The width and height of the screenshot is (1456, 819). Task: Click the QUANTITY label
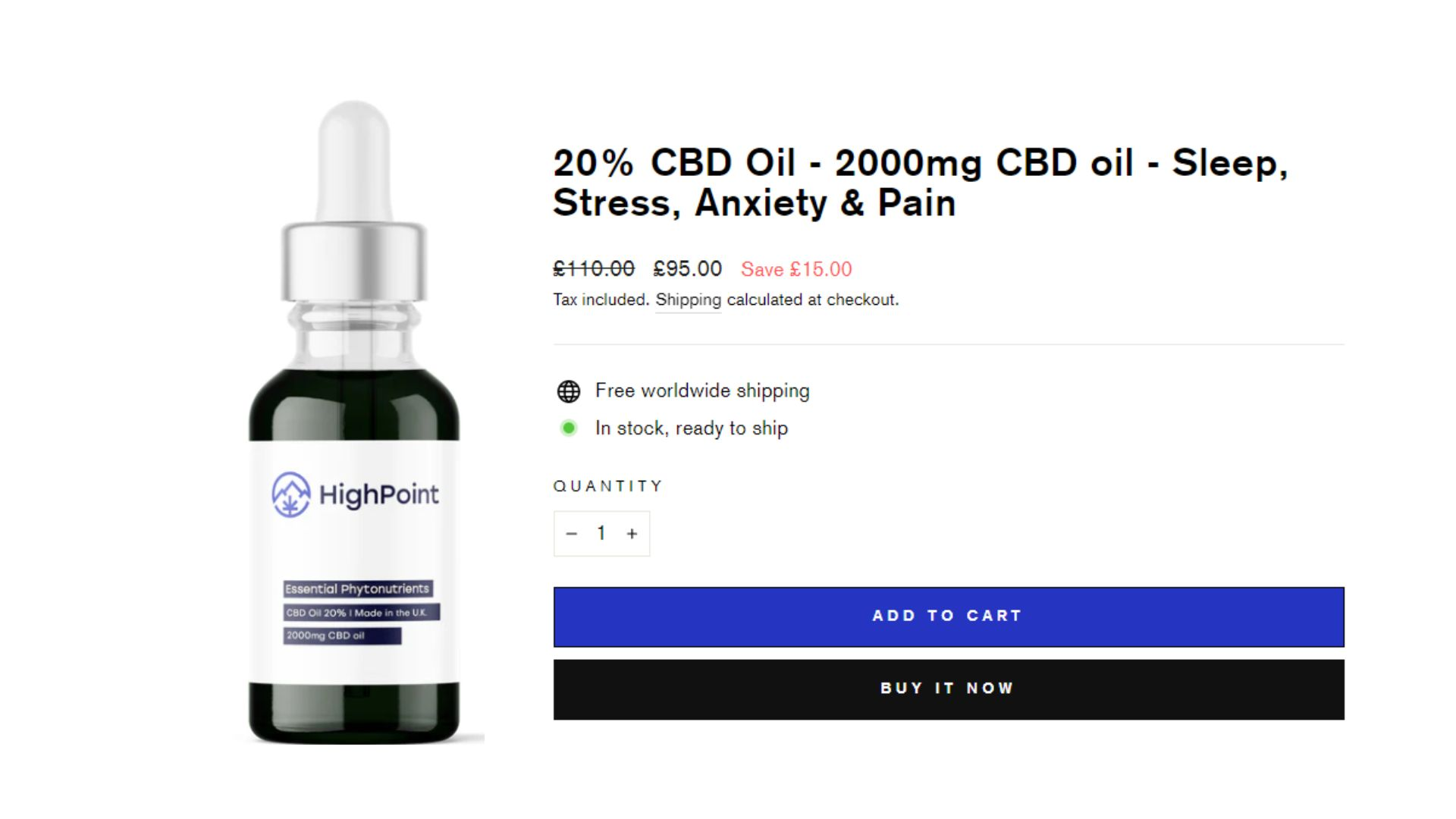608,486
